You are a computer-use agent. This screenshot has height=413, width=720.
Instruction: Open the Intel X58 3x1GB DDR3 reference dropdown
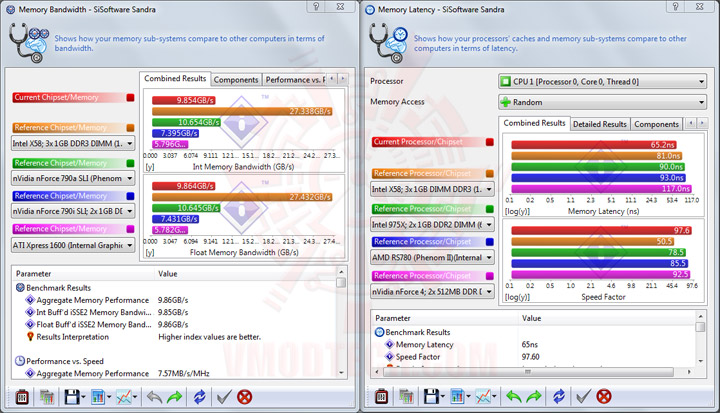73,143
